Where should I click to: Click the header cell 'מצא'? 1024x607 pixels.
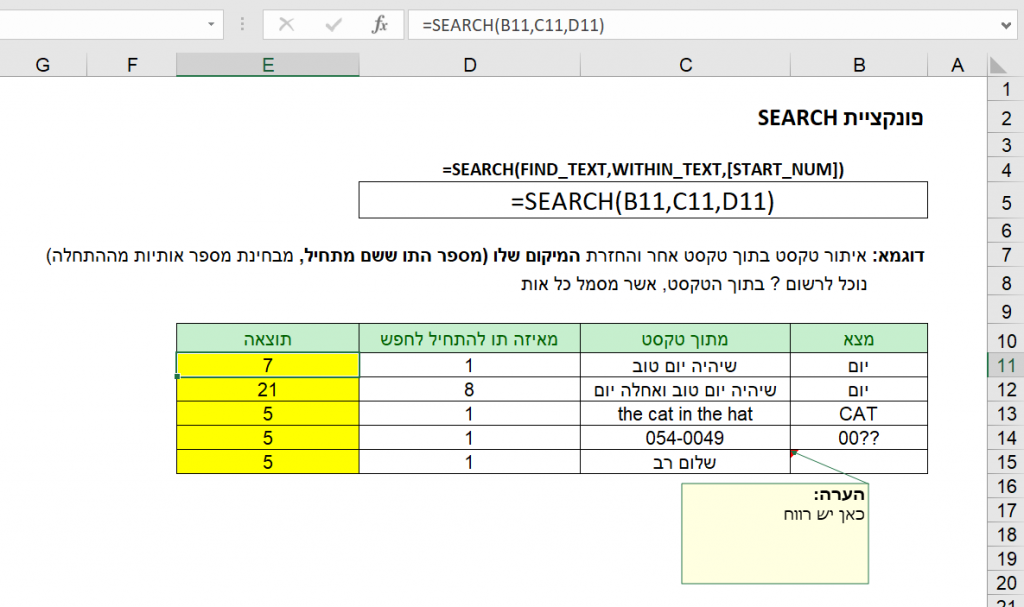[x=859, y=338]
